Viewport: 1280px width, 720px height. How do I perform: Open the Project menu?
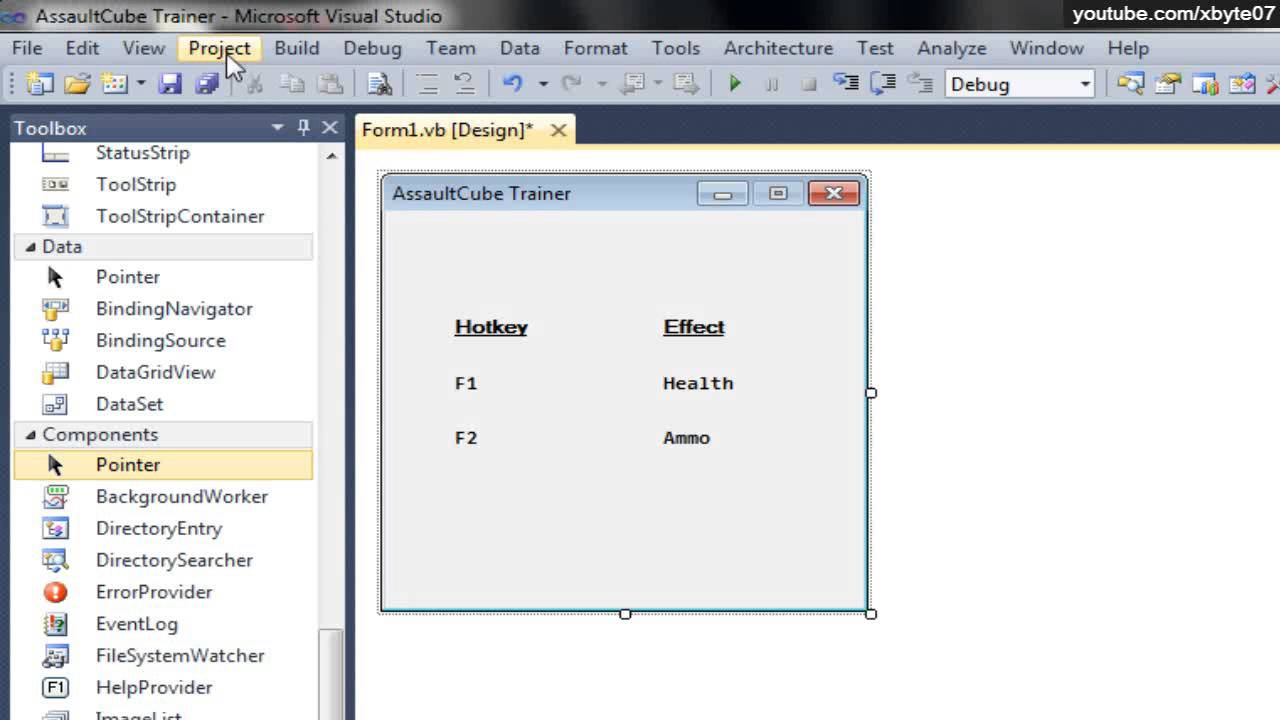[220, 48]
